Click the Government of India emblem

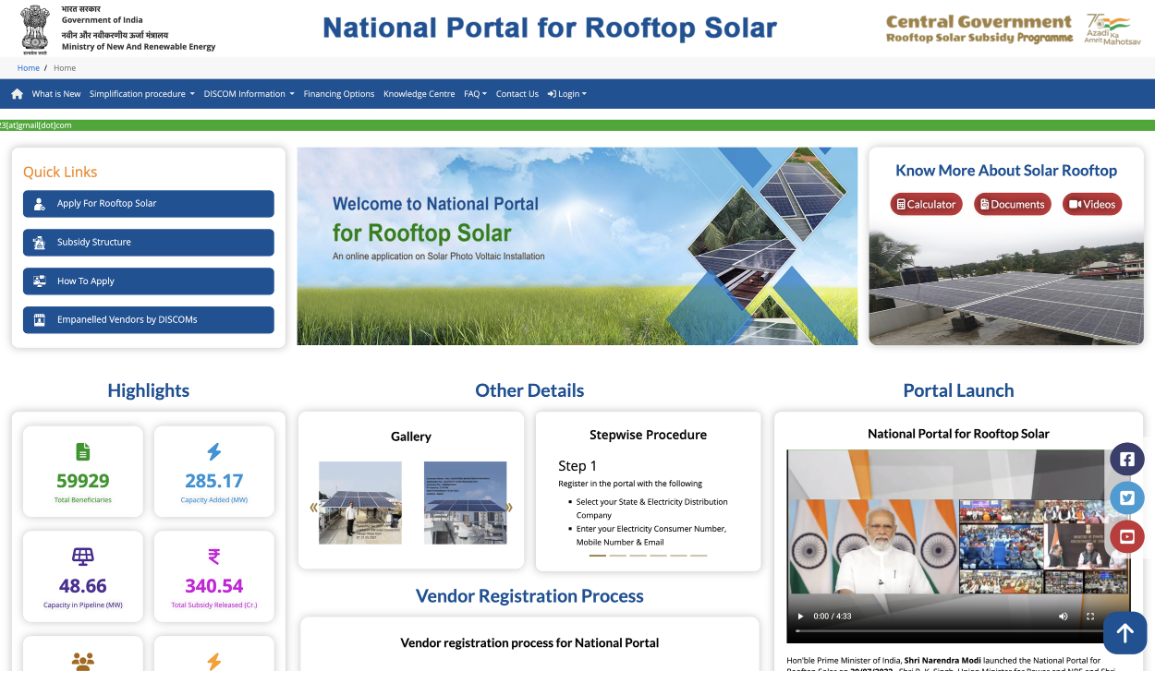[x=35, y=29]
